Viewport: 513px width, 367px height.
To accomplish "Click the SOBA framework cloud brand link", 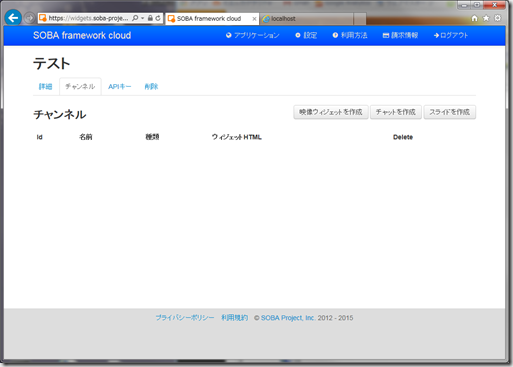I will 82,35.
